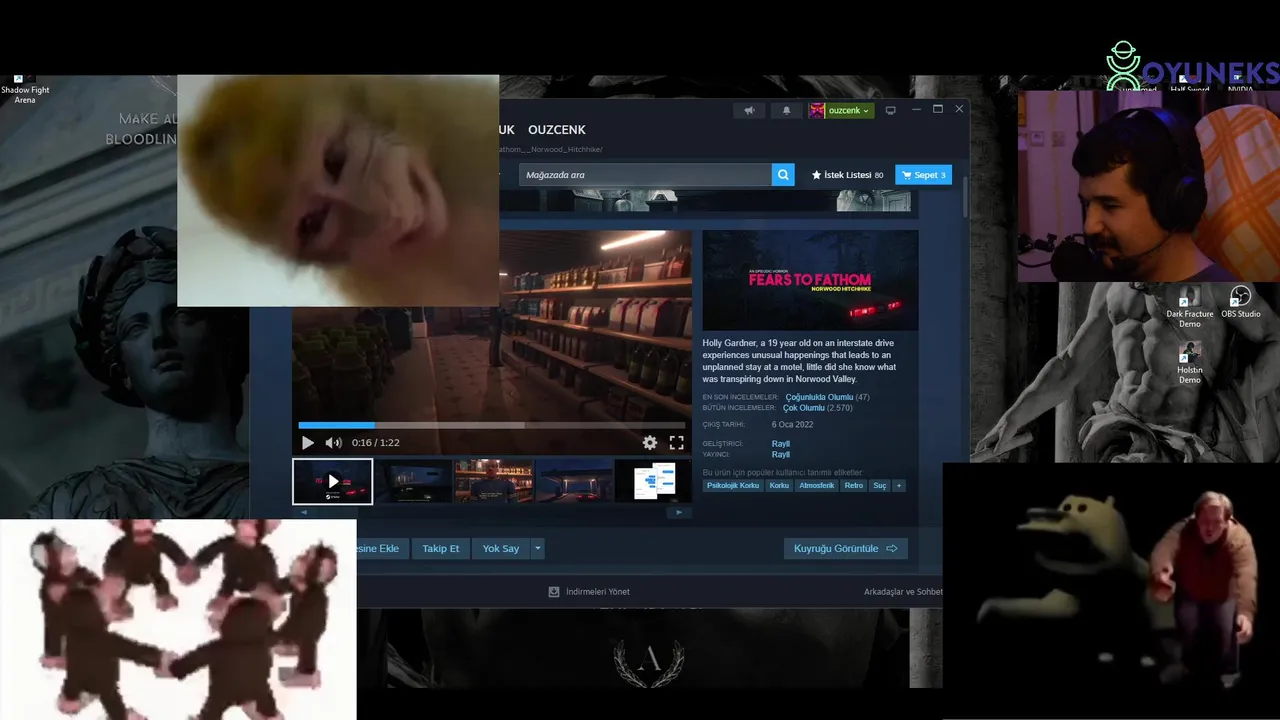1280x720 pixels.
Task: Click the 'Retro' tag
Action: coord(853,486)
